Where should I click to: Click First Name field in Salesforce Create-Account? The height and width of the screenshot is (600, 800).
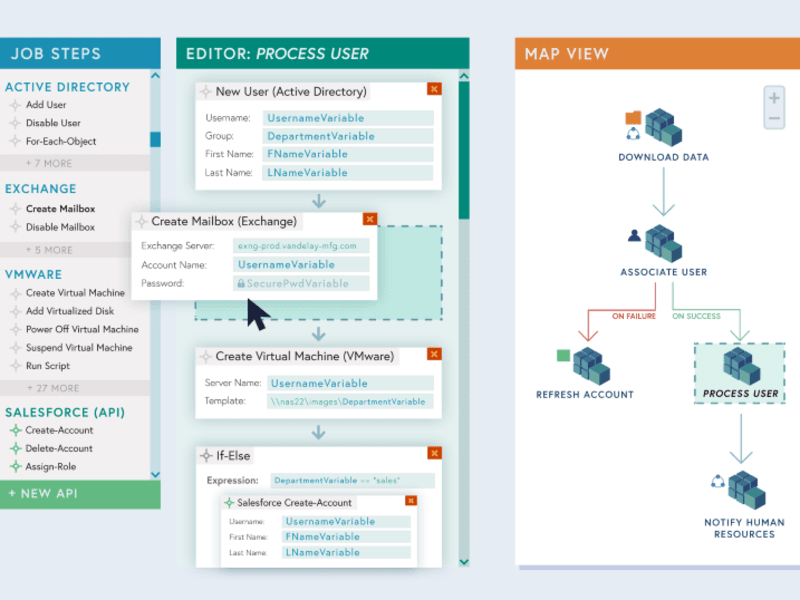346,537
